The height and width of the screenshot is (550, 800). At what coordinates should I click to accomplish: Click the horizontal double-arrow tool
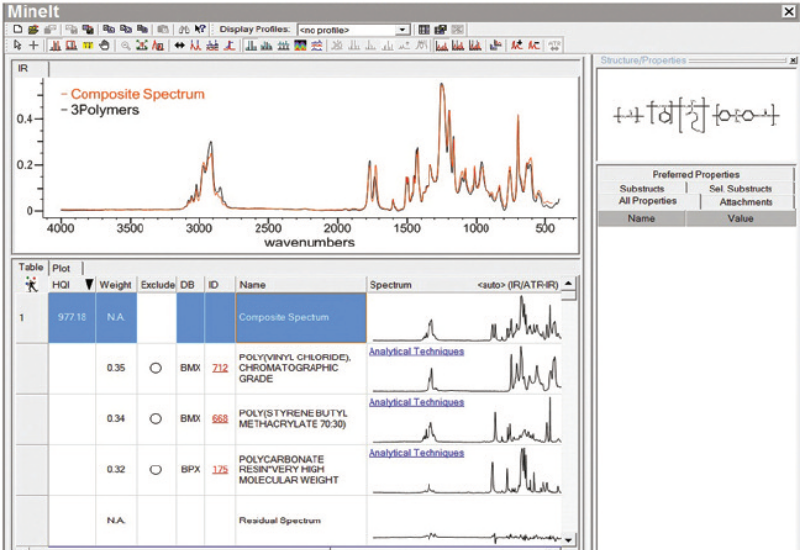tap(179, 45)
